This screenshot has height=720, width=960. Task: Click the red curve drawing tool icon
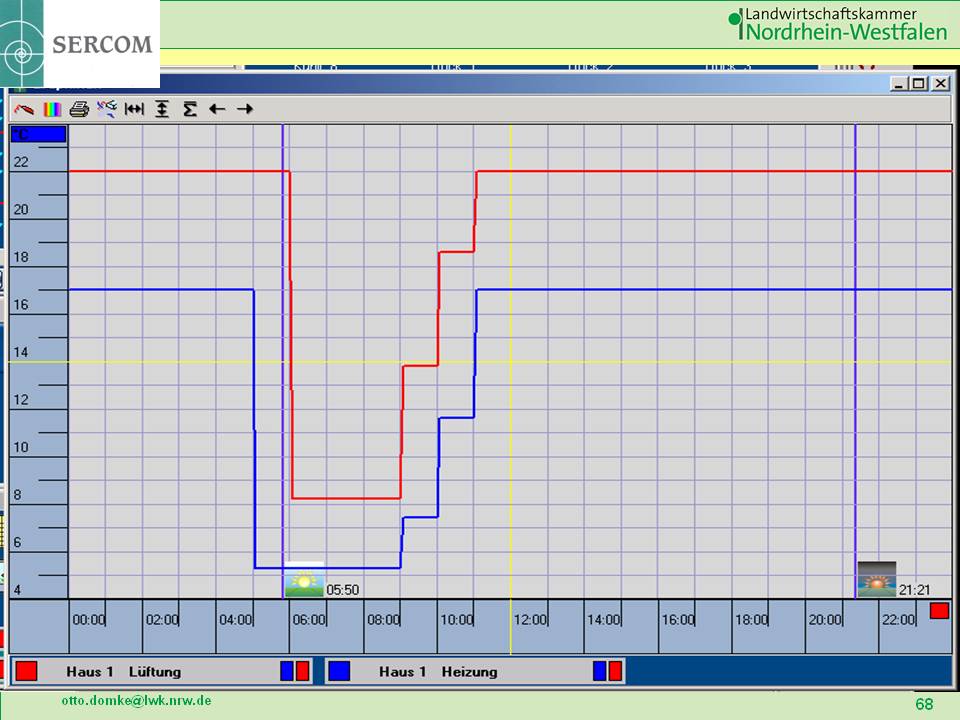[x=26, y=109]
